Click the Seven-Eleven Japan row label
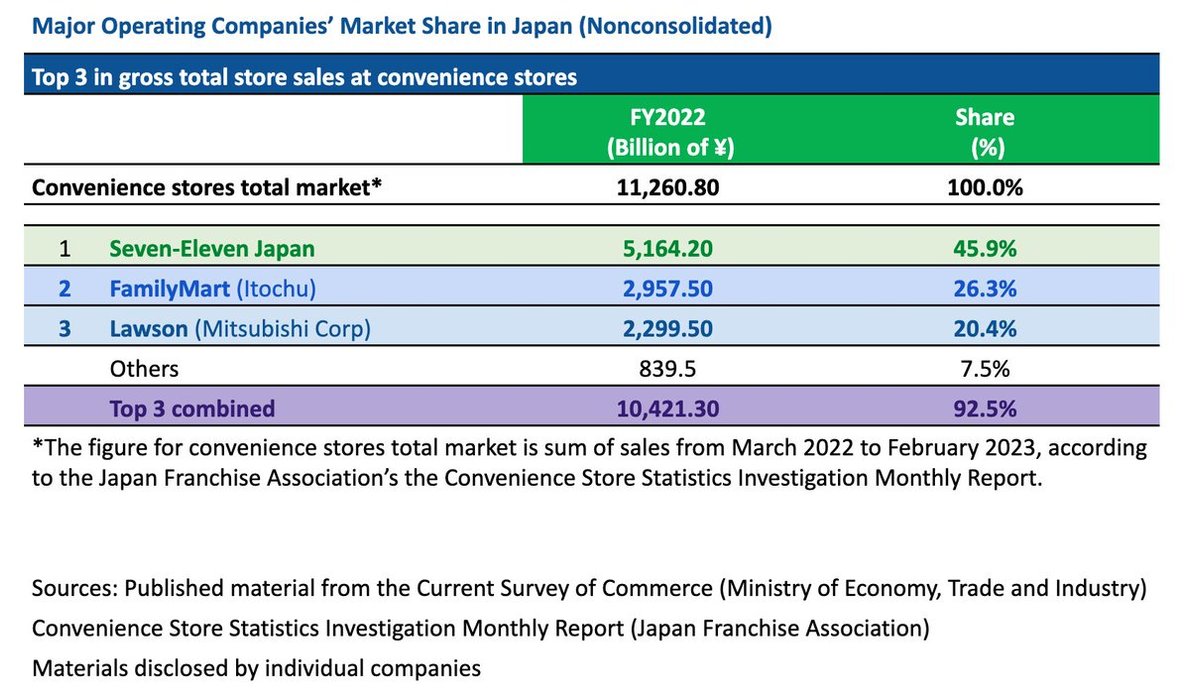 click(212, 249)
